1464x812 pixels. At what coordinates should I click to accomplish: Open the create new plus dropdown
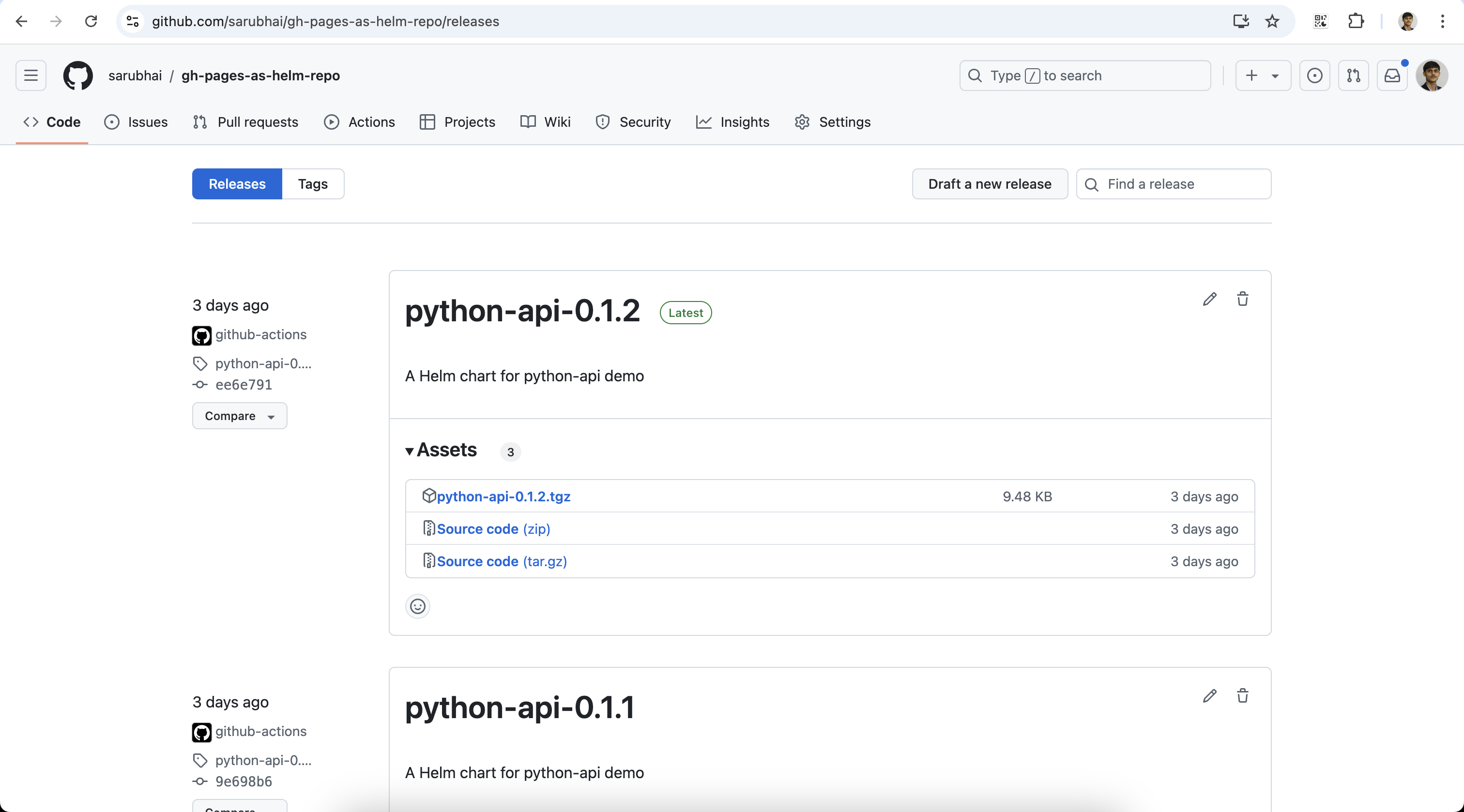(x=1262, y=75)
